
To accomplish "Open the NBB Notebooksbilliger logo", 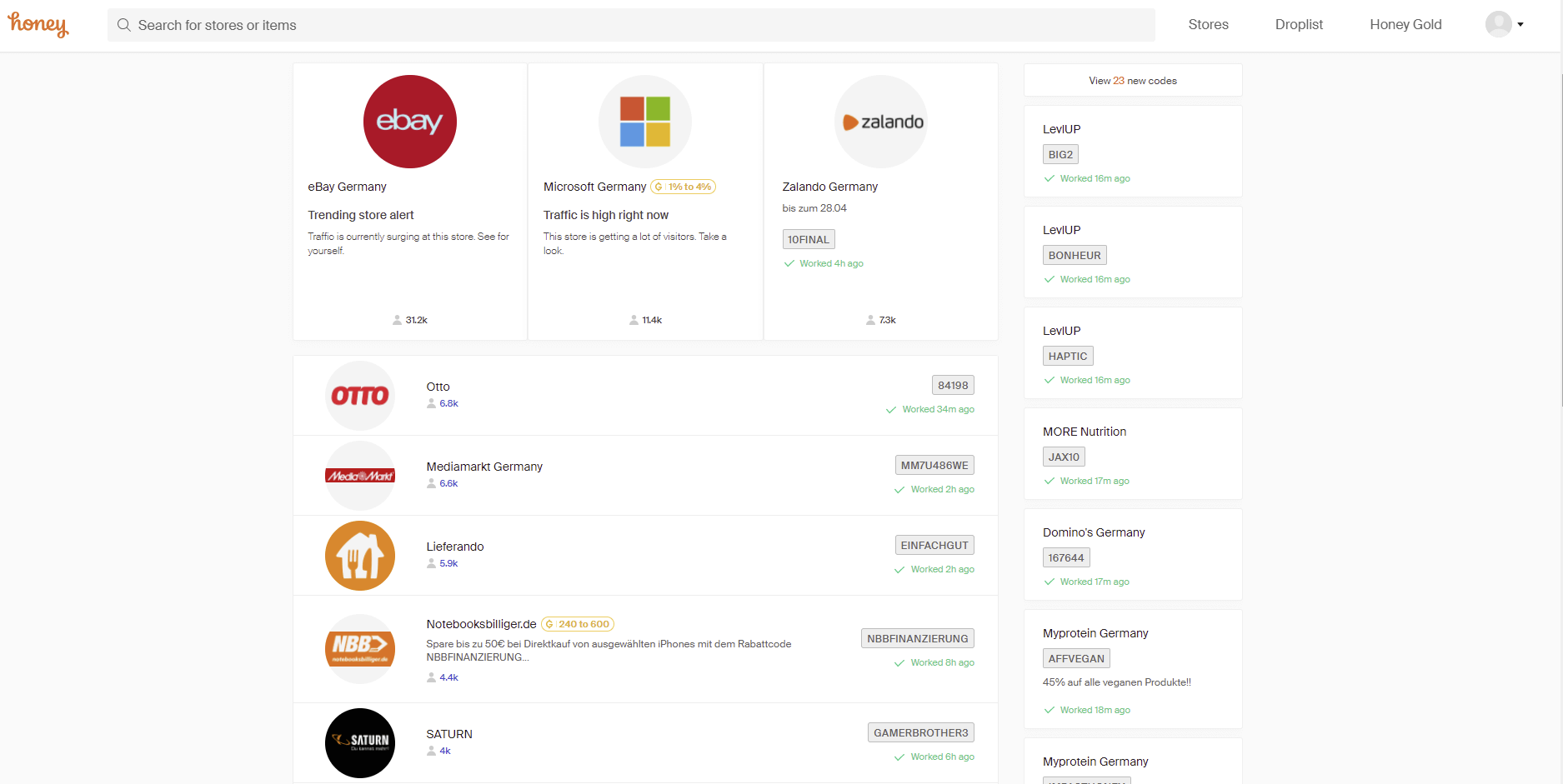I will (360, 649).
